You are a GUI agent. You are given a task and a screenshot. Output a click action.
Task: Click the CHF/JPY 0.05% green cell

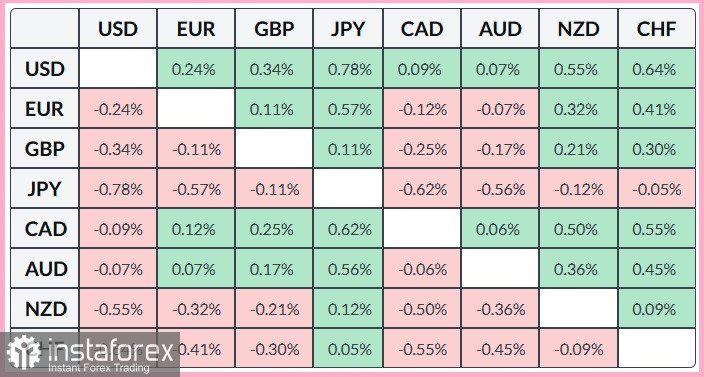point(348,349)
